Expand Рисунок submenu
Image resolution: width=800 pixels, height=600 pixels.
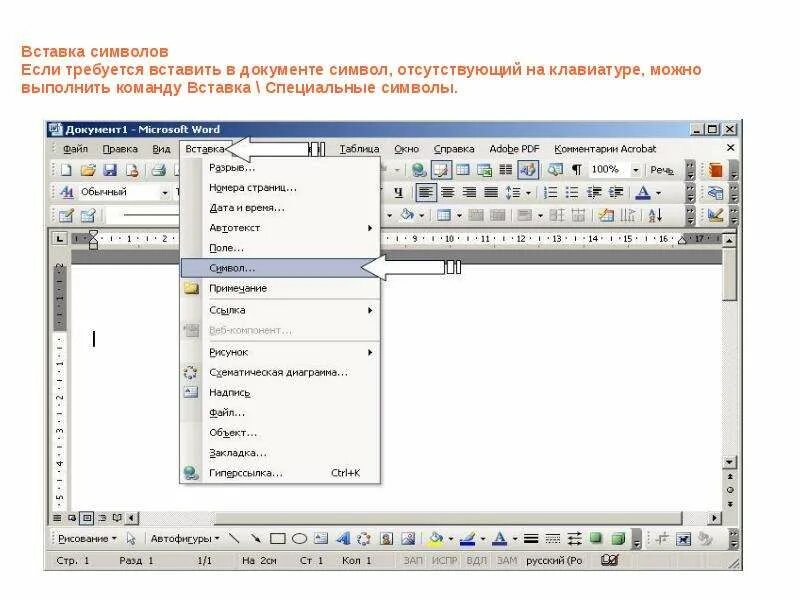(280, 353)
